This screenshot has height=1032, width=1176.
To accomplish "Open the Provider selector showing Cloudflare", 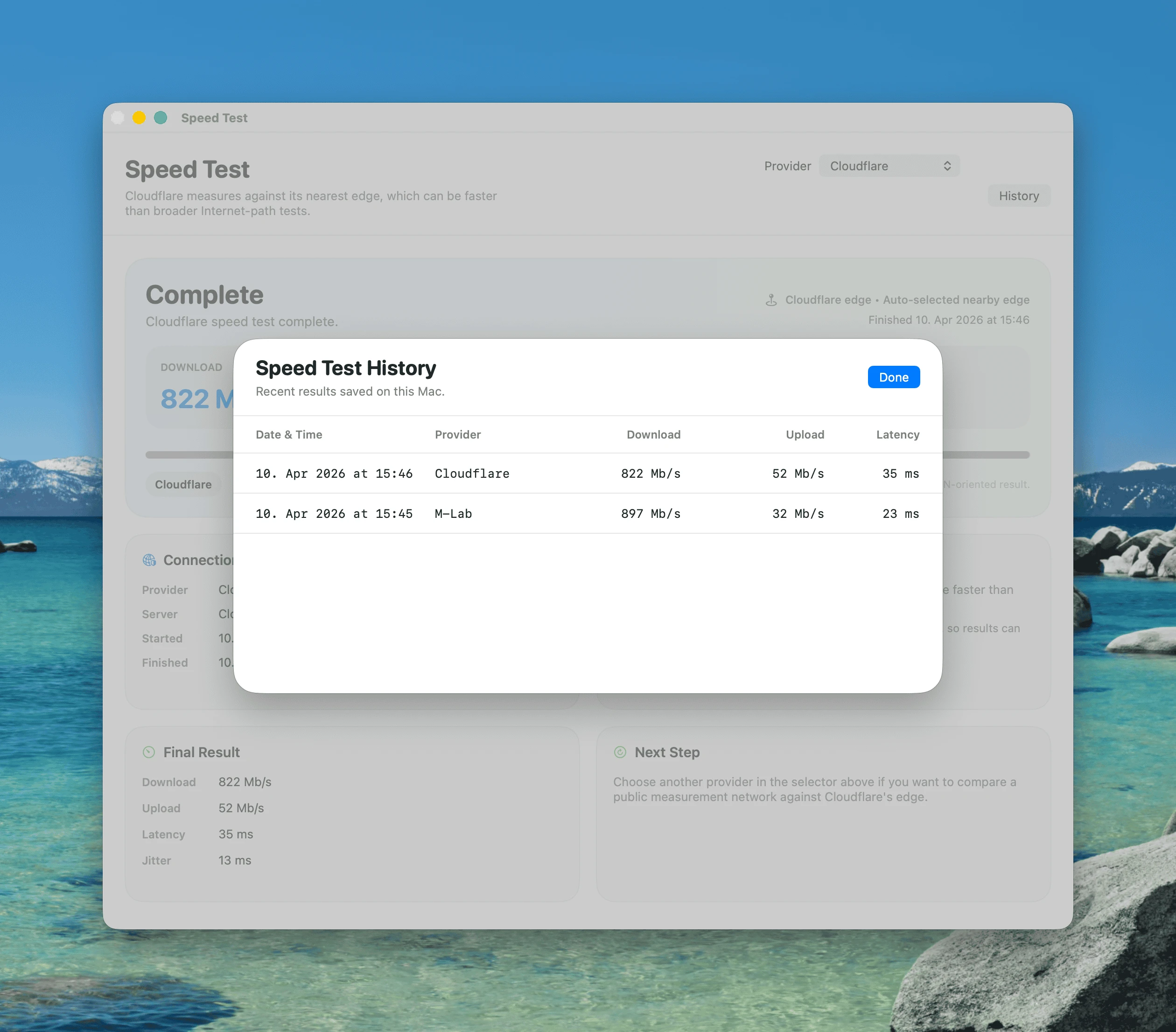I will pos(889,166).
